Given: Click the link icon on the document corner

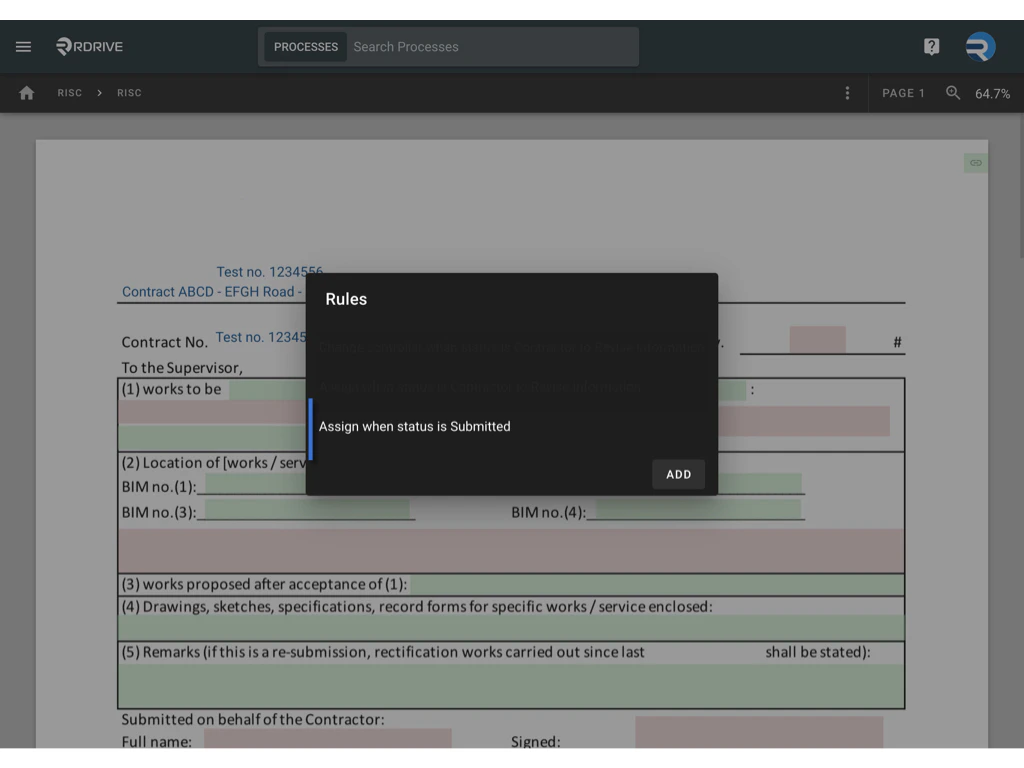Looking at the screenshot, I should click(x=975, y=162).
